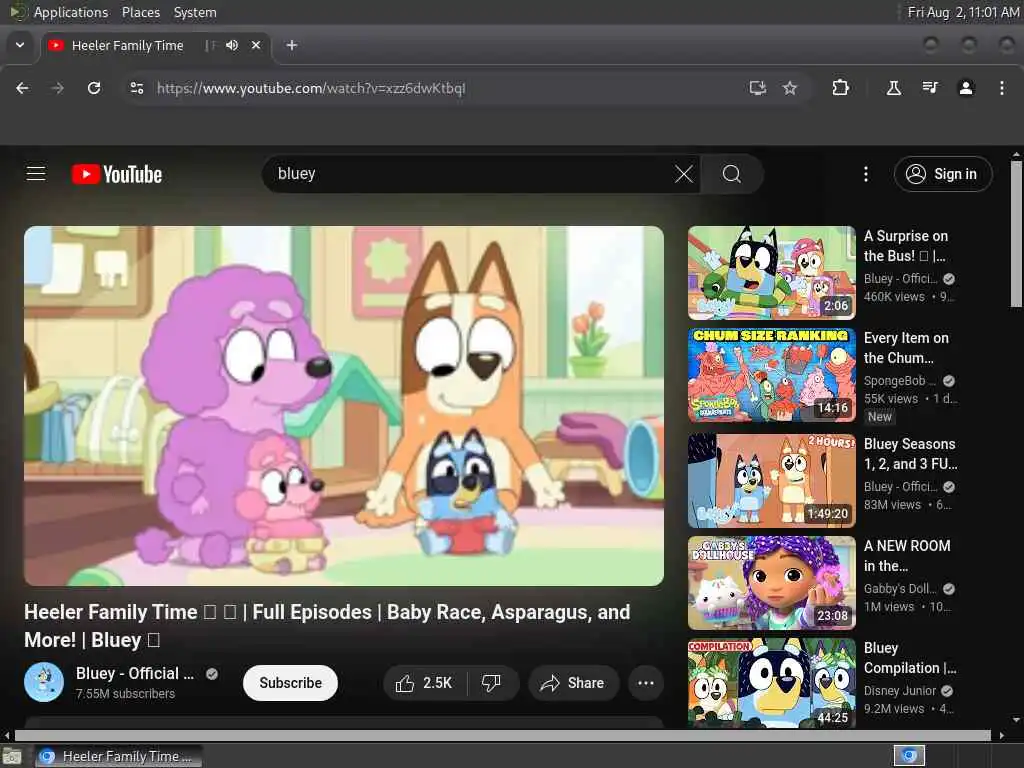
Task: Clear the search text with the X icon
Action: coord(684,174)
